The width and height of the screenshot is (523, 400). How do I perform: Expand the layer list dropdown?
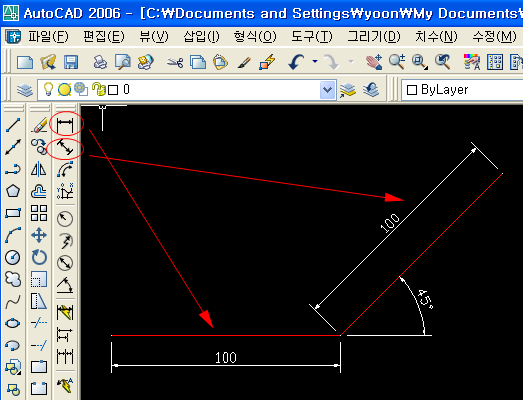point(327,89)
